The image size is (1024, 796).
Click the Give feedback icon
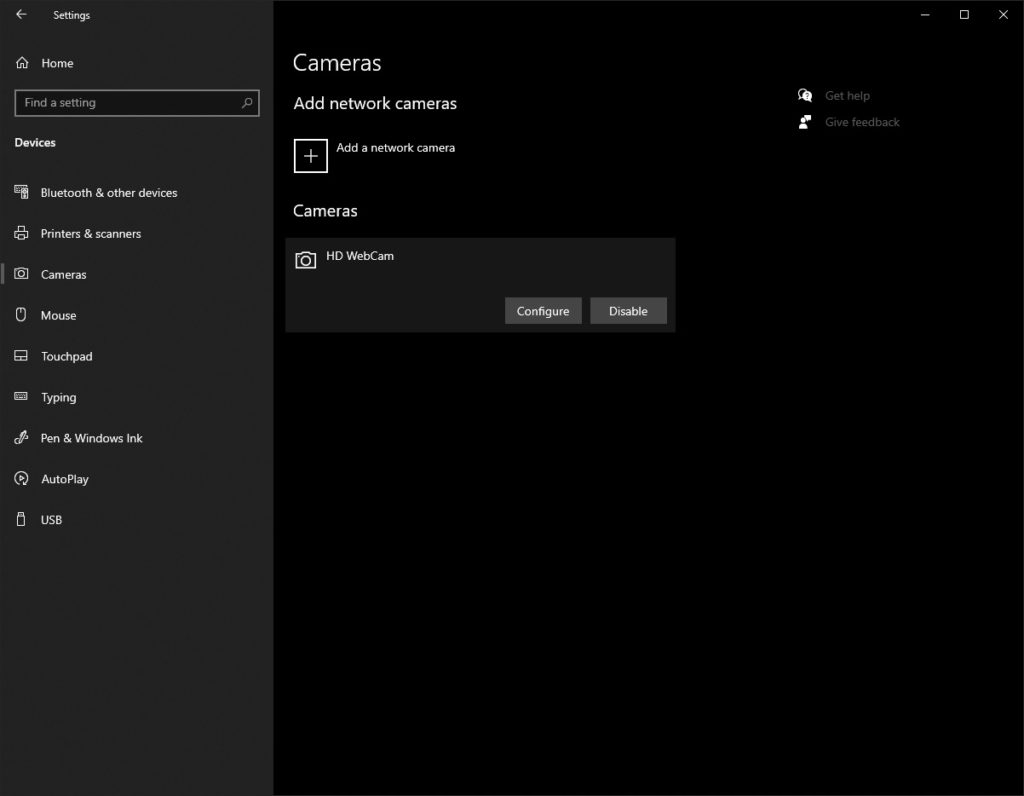805,122
